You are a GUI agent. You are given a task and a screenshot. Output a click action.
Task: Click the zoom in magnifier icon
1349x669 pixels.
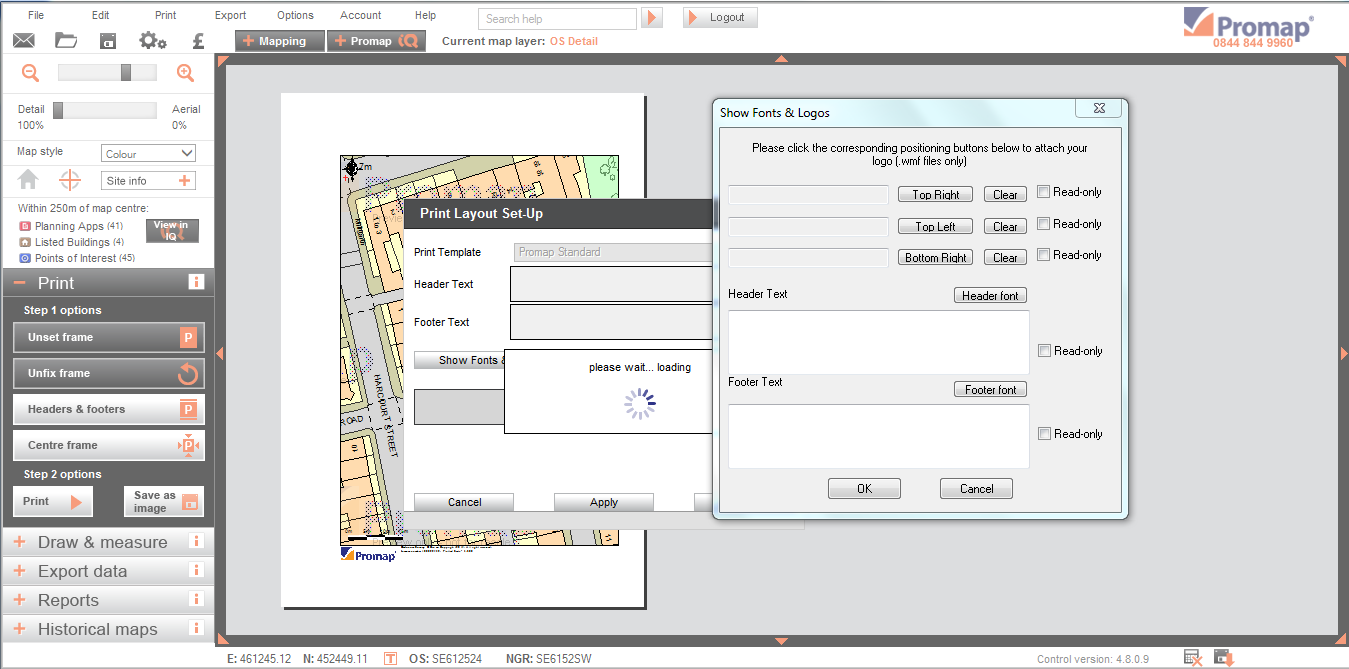pos(184,72)
